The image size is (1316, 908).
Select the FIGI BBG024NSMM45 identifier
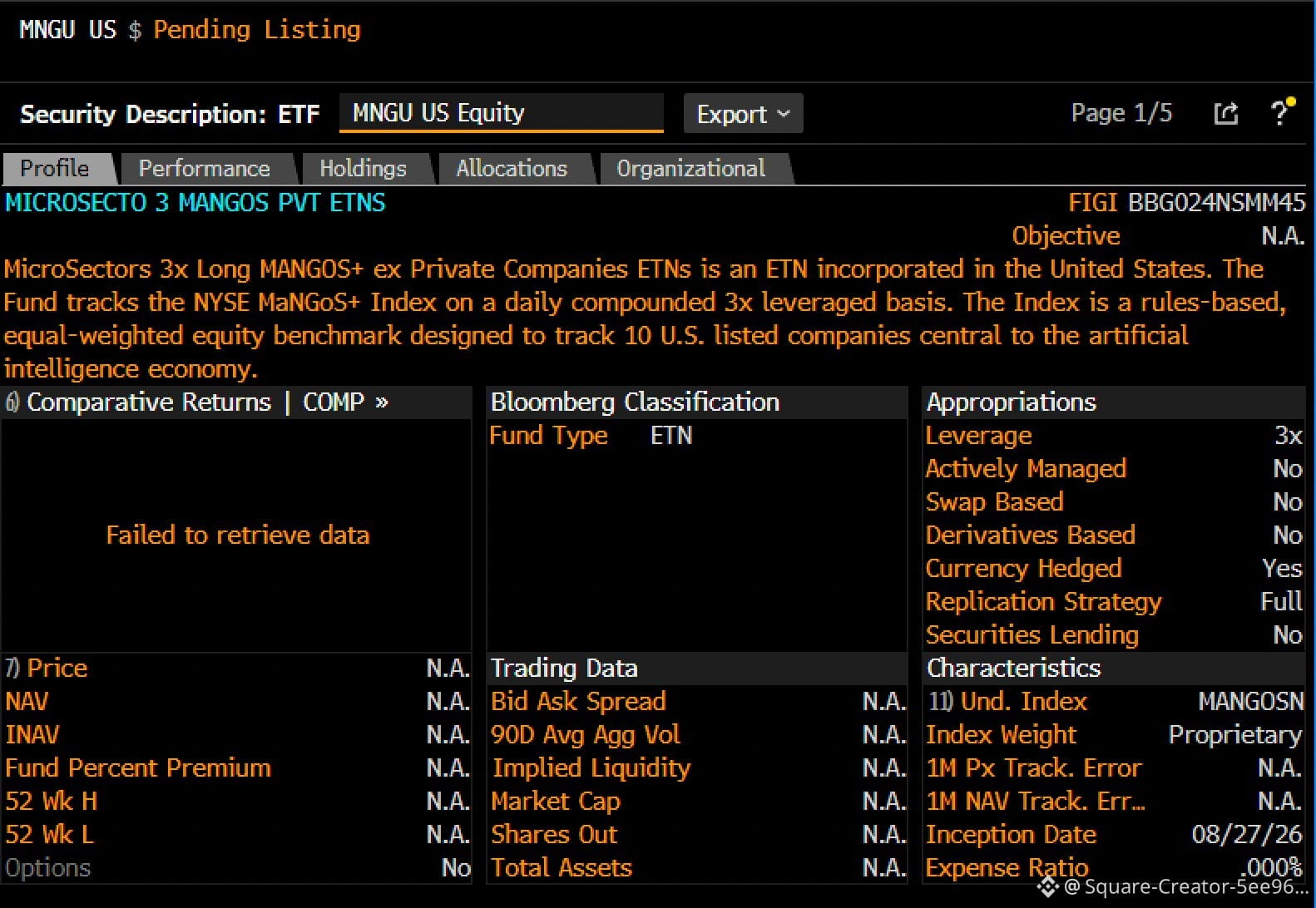(x=1187, y=203)
